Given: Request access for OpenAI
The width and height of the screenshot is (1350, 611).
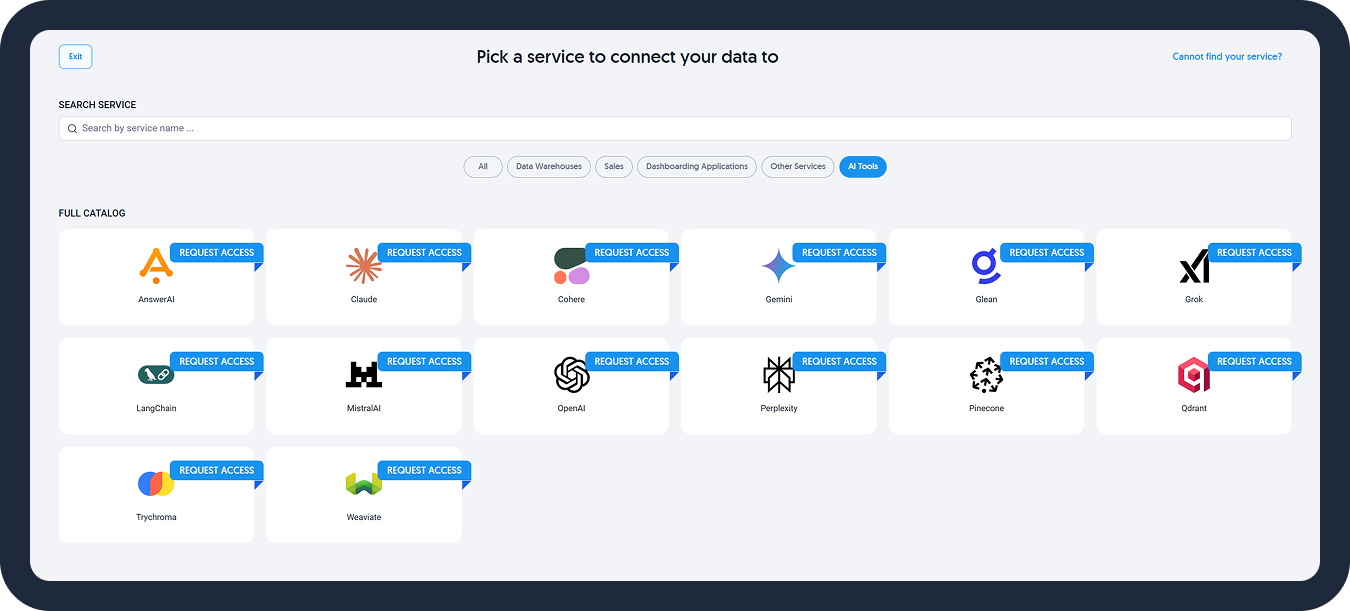Looking at the screenshot, I should pyautogui.click(x=632, y=362).
